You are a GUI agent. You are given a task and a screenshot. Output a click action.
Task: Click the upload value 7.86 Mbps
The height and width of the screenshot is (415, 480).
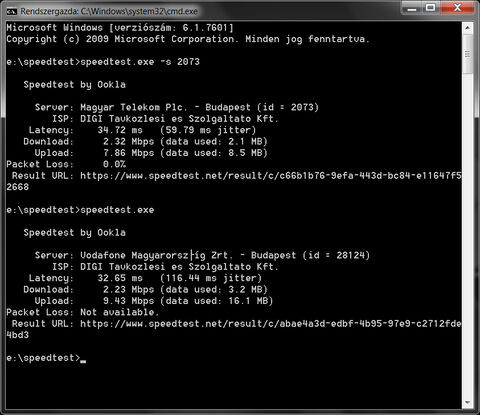click(128, 153)
